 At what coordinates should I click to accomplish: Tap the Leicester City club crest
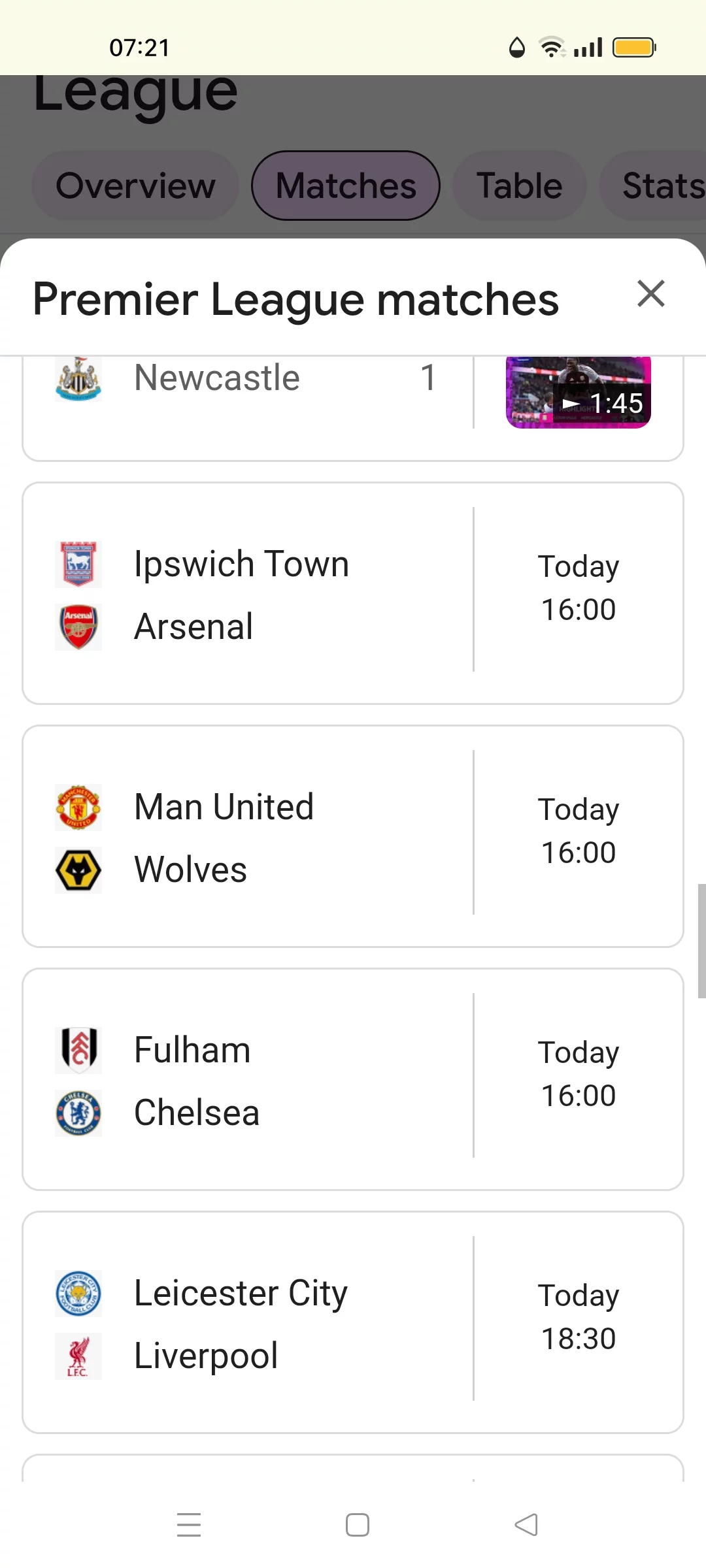78,1293
